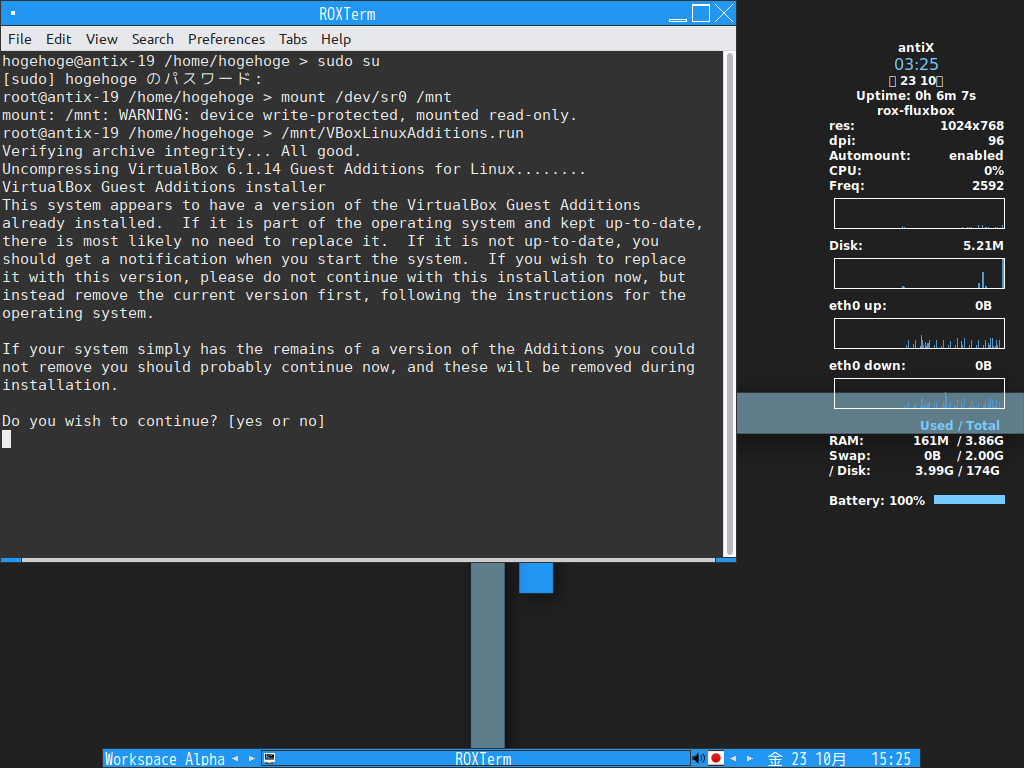Click the eth0 down graph
Image resolution: width=1024 pixels, height=768 pixels.
(919, 394)
